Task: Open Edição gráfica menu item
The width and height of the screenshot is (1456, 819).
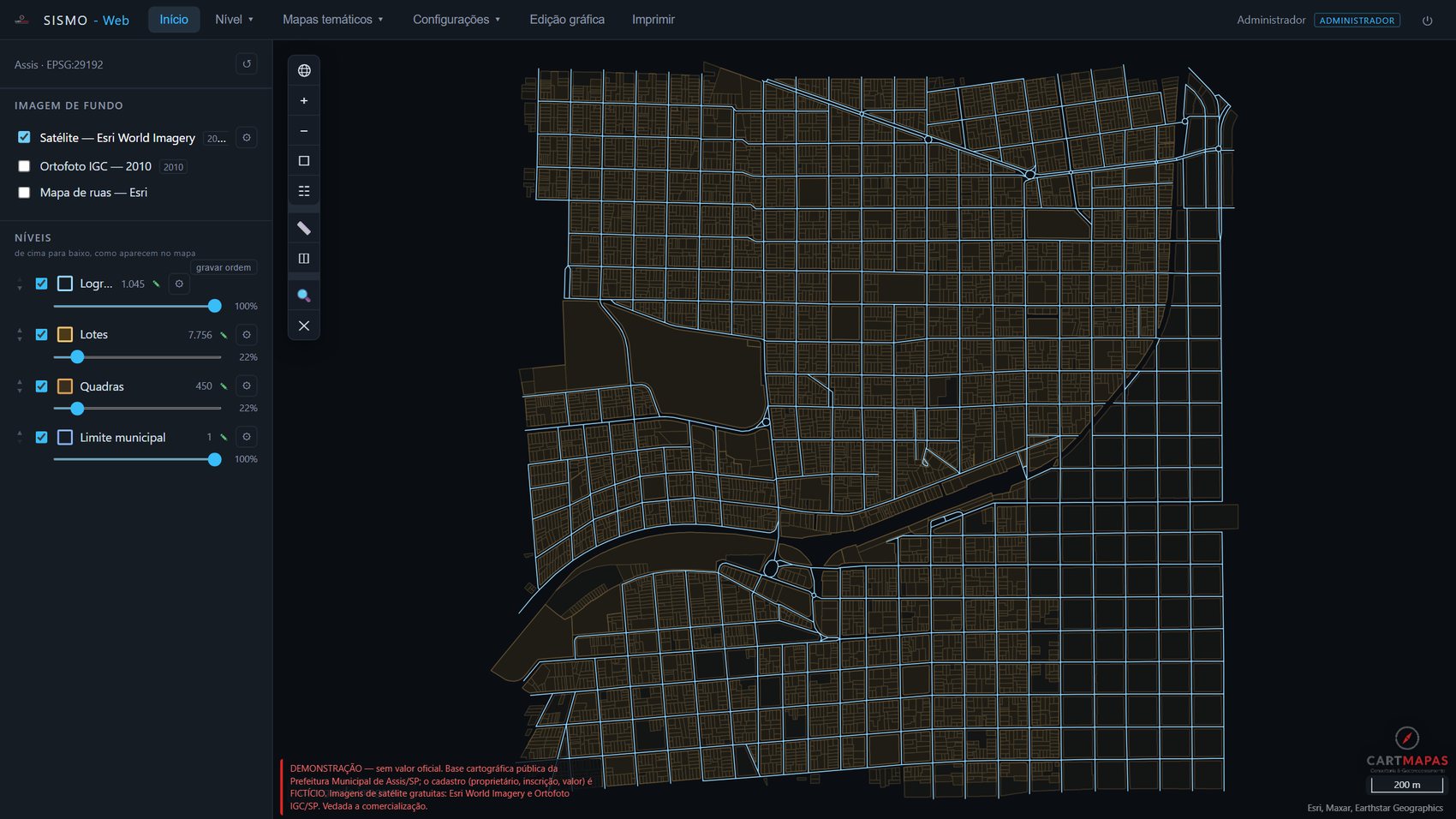Action: (567, 20)
